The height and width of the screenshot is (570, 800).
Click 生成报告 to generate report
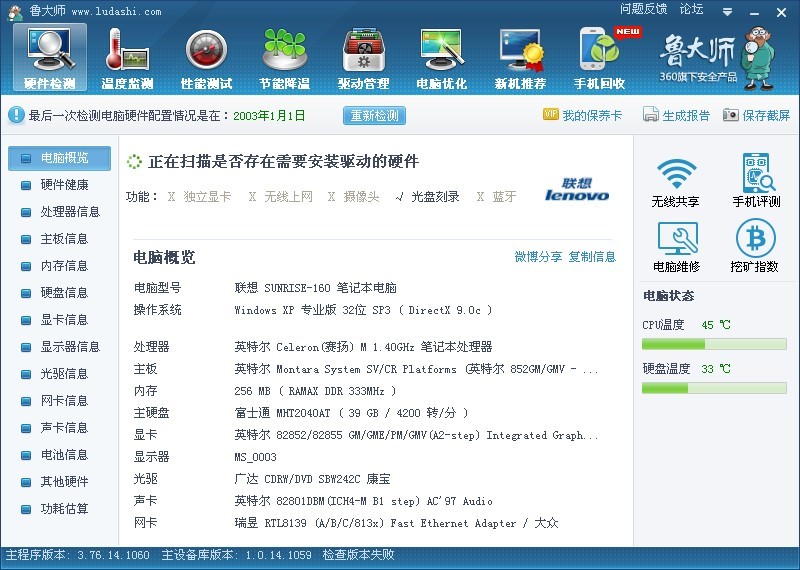tap(686, 115)
